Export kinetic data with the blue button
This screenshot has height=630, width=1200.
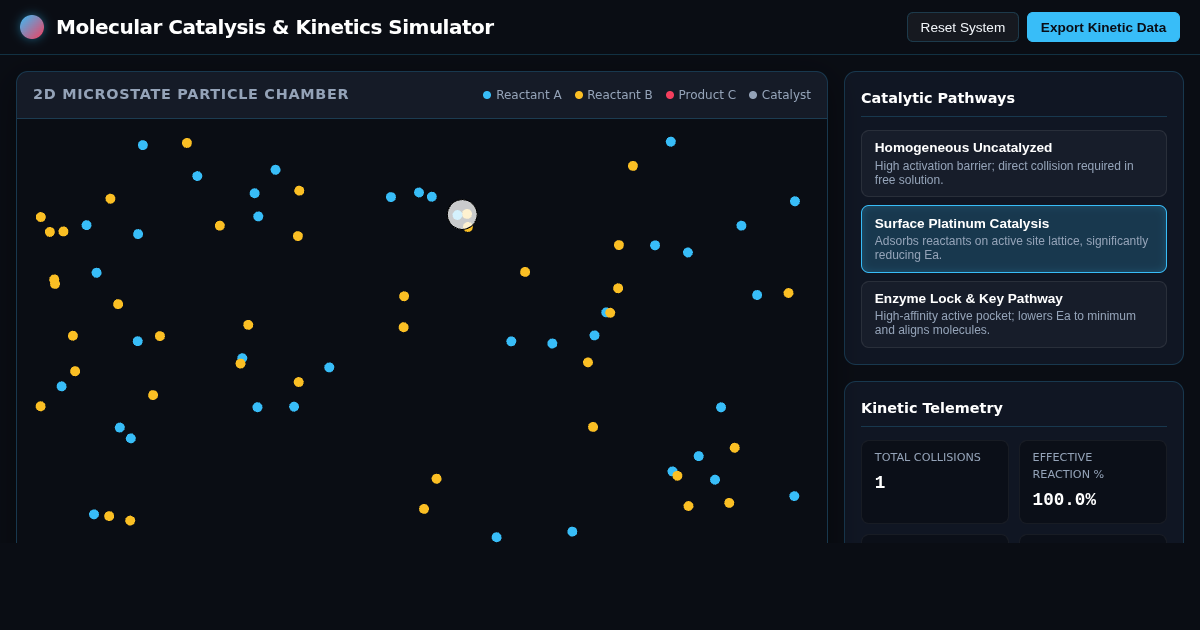pyautogui.click(x=1103, y=27)
